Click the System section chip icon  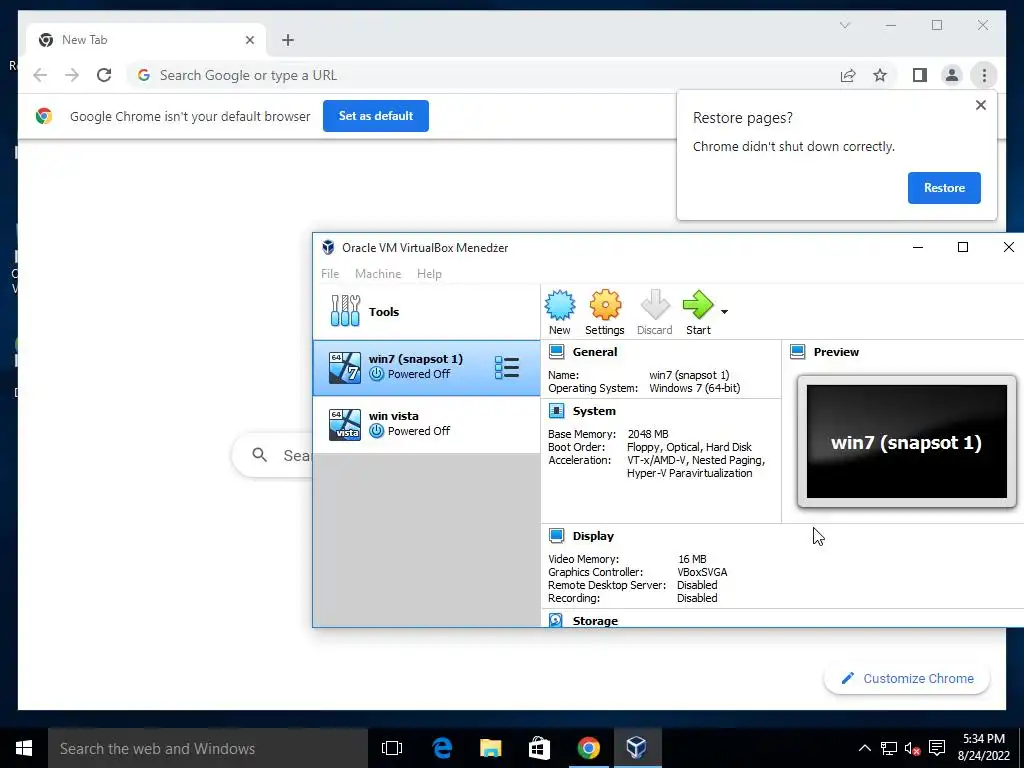point(556,411)
